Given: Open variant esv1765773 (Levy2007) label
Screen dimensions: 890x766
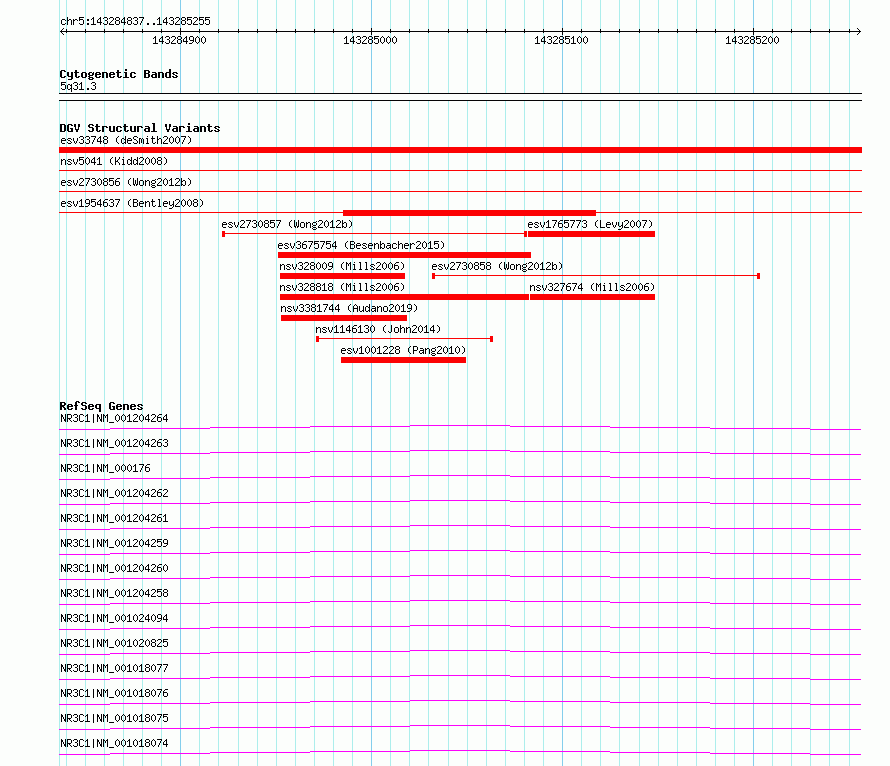Looking at the screenshot, I should point(590,224).
